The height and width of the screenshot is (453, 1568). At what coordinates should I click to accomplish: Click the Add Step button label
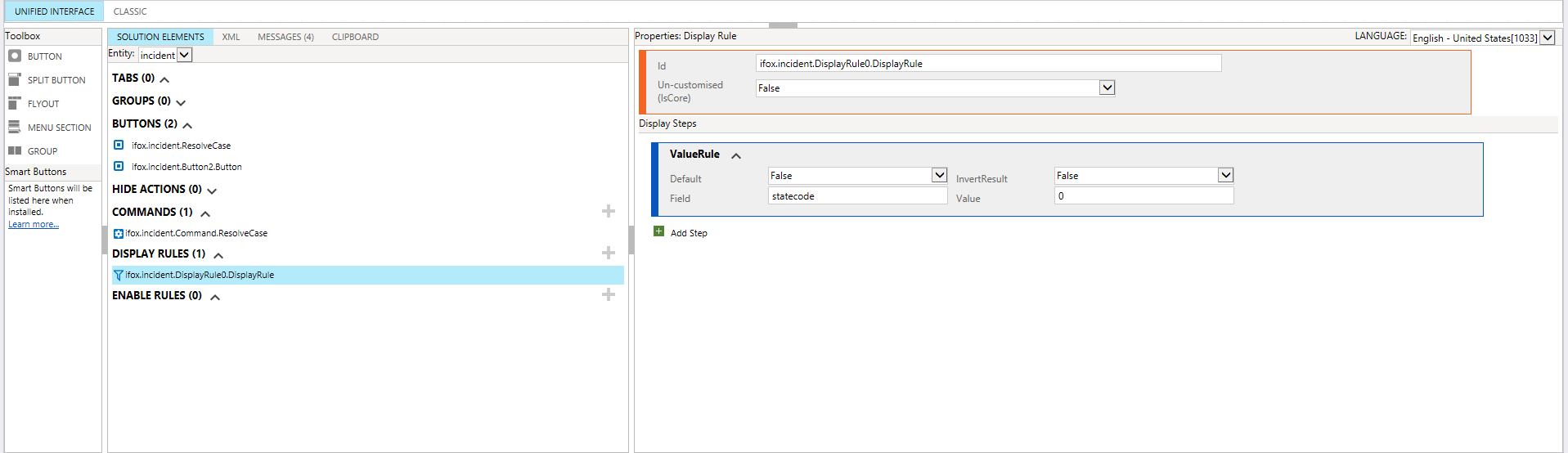[689, 233]
